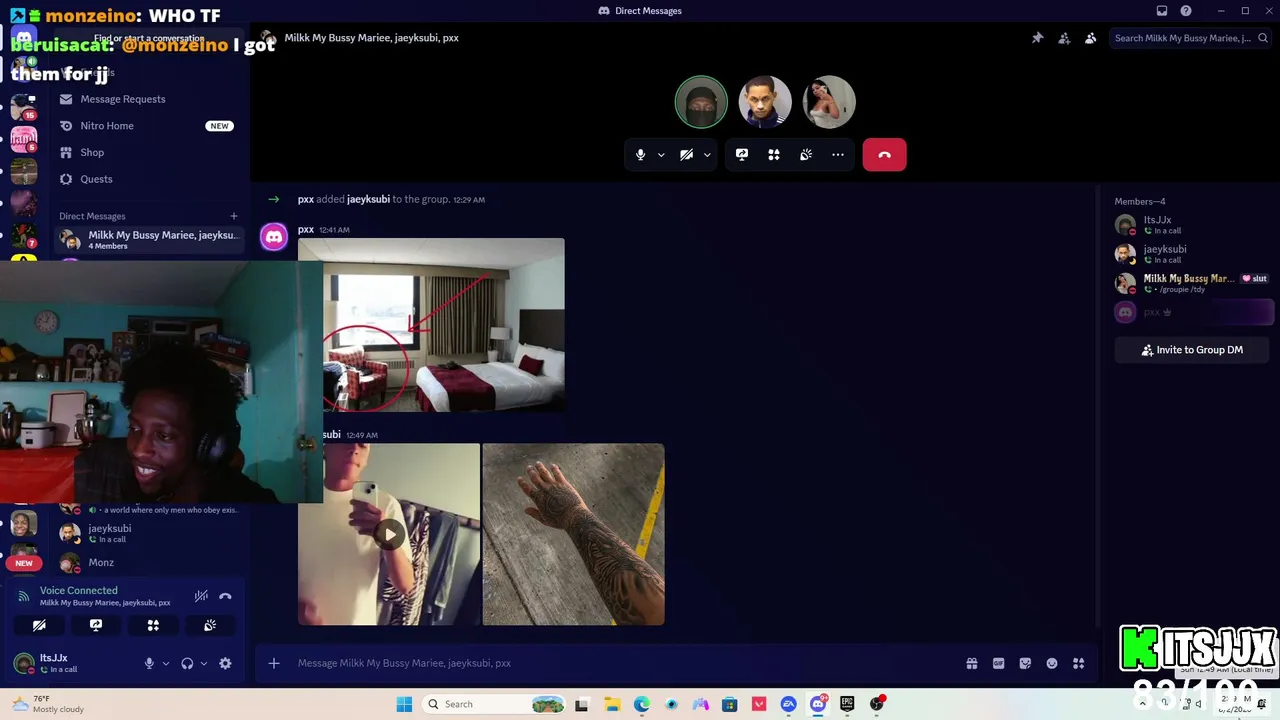Image resolution: width=1280 pixels, height=720 pixels.
Task: Start an Activity from the call controls
Action: (x=774, y=155)
